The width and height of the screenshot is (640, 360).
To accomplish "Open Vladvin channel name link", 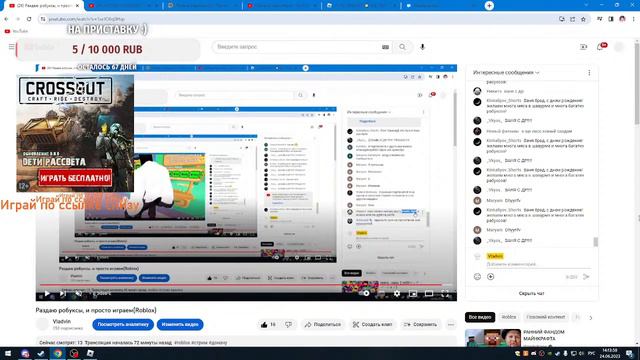I will (62, 321).
